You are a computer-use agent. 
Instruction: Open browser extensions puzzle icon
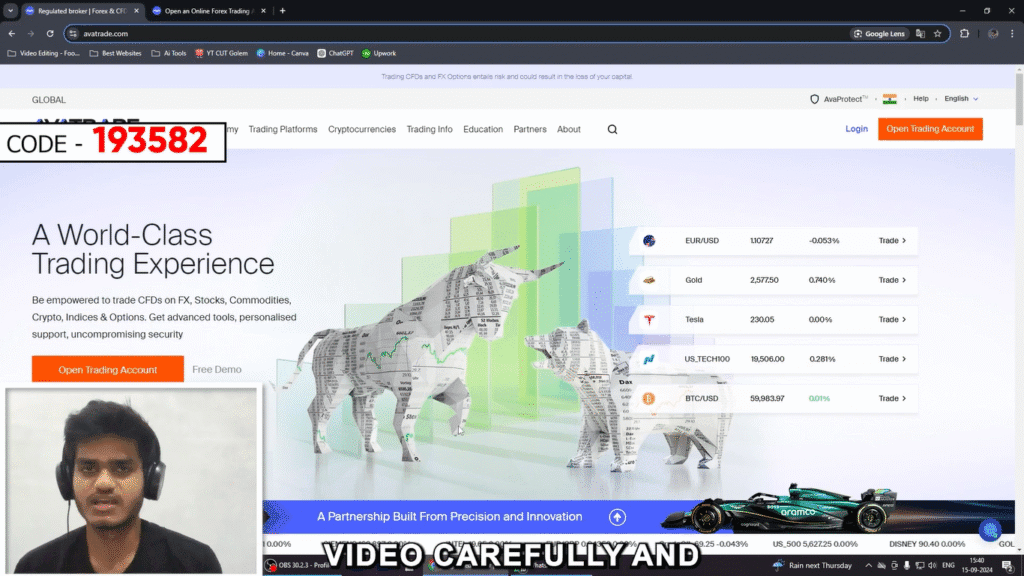[964, 33]
